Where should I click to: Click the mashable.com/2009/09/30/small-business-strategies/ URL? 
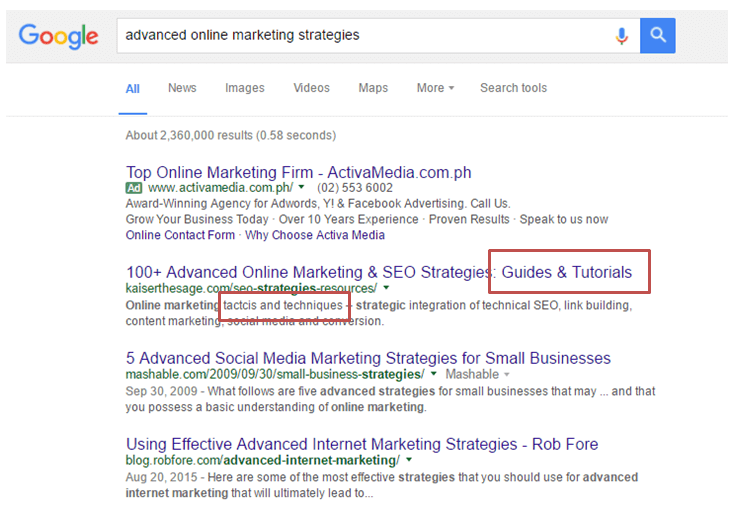pyautogui.click(x=275, y=375)
